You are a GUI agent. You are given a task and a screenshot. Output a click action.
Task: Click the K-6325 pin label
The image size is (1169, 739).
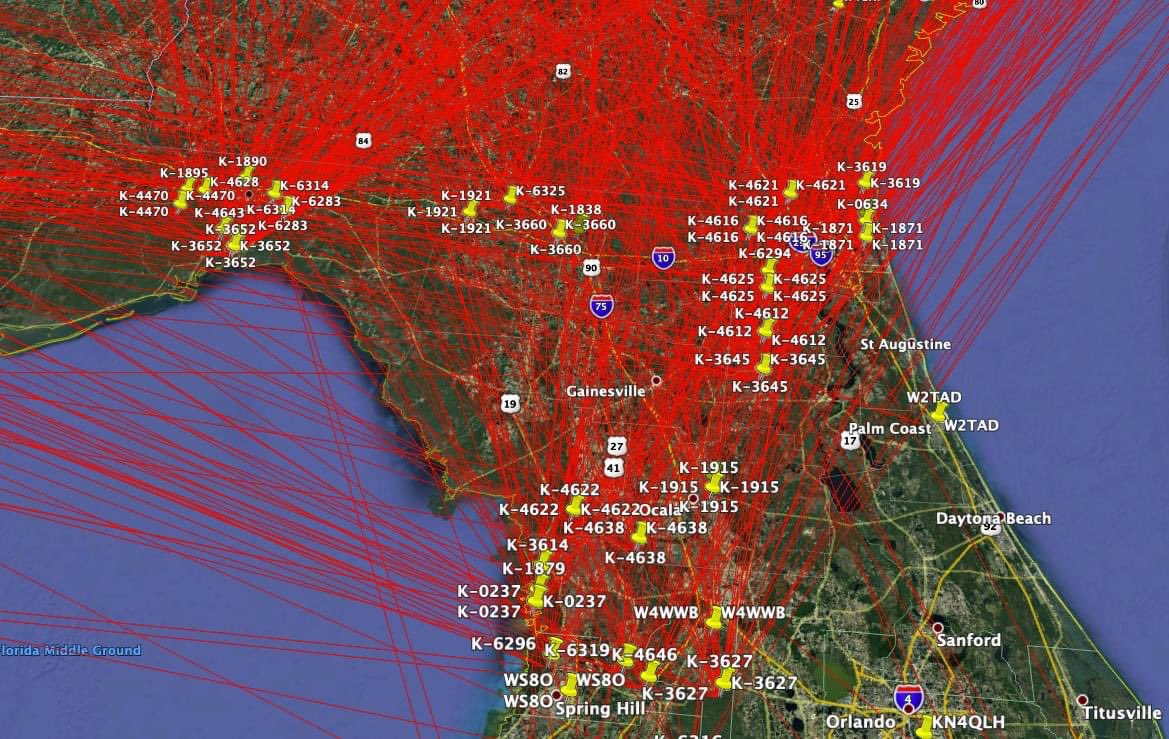(541, 191)
